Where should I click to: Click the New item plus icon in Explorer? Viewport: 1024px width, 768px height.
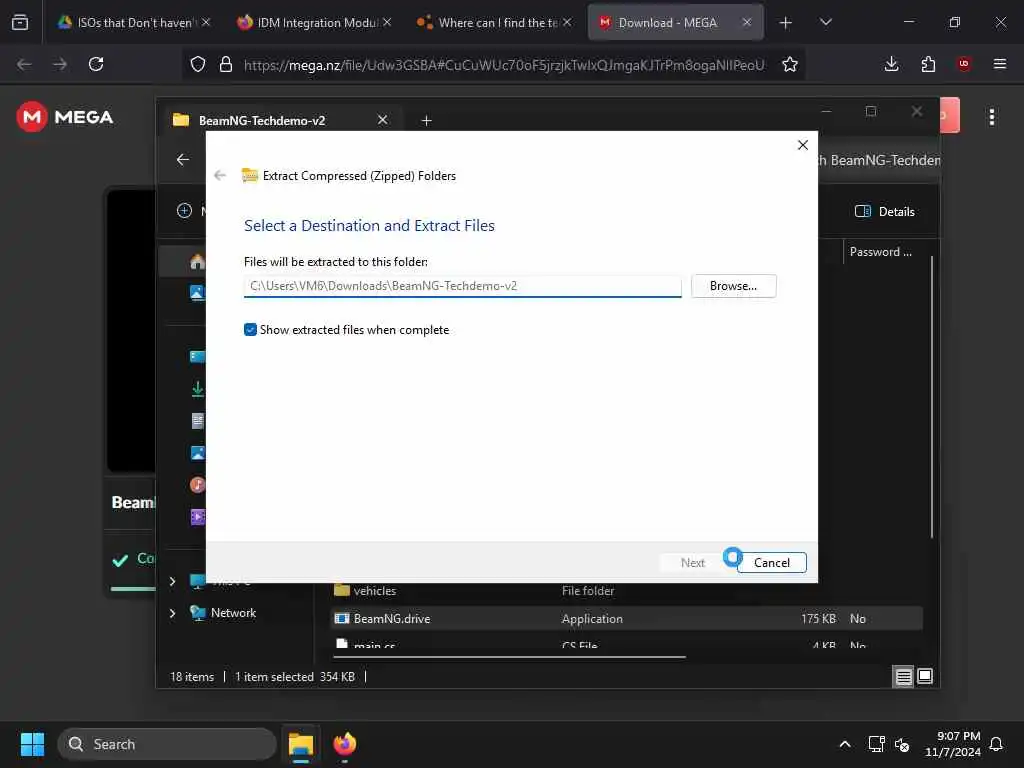(x=184, y=210)
